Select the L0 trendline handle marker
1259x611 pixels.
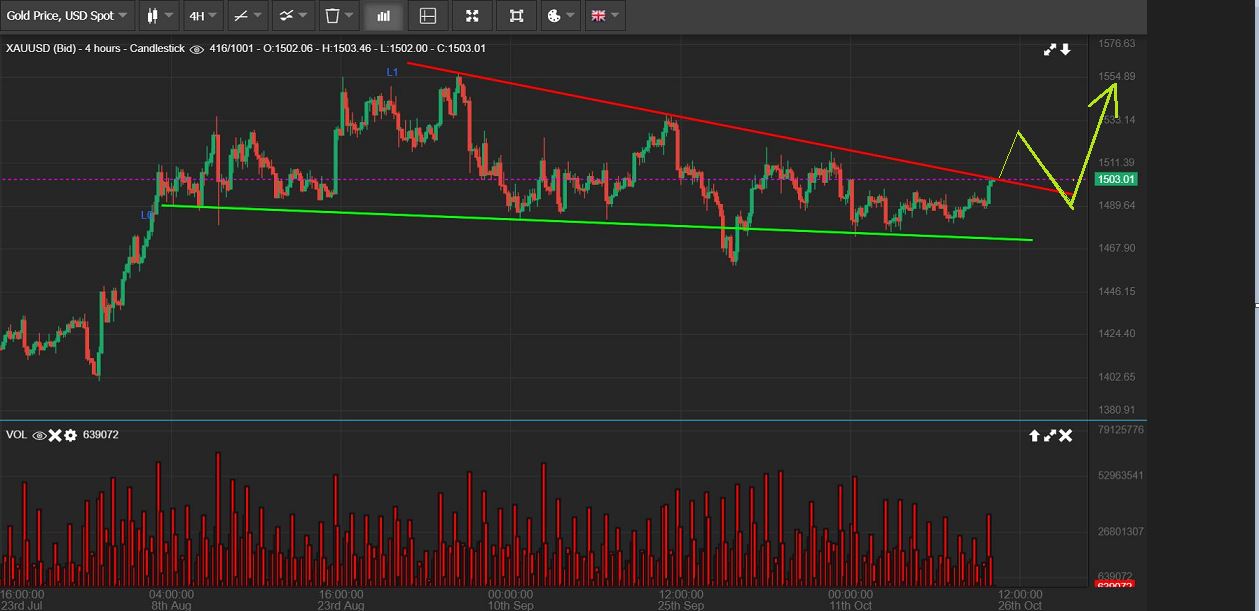pos(146,215)
